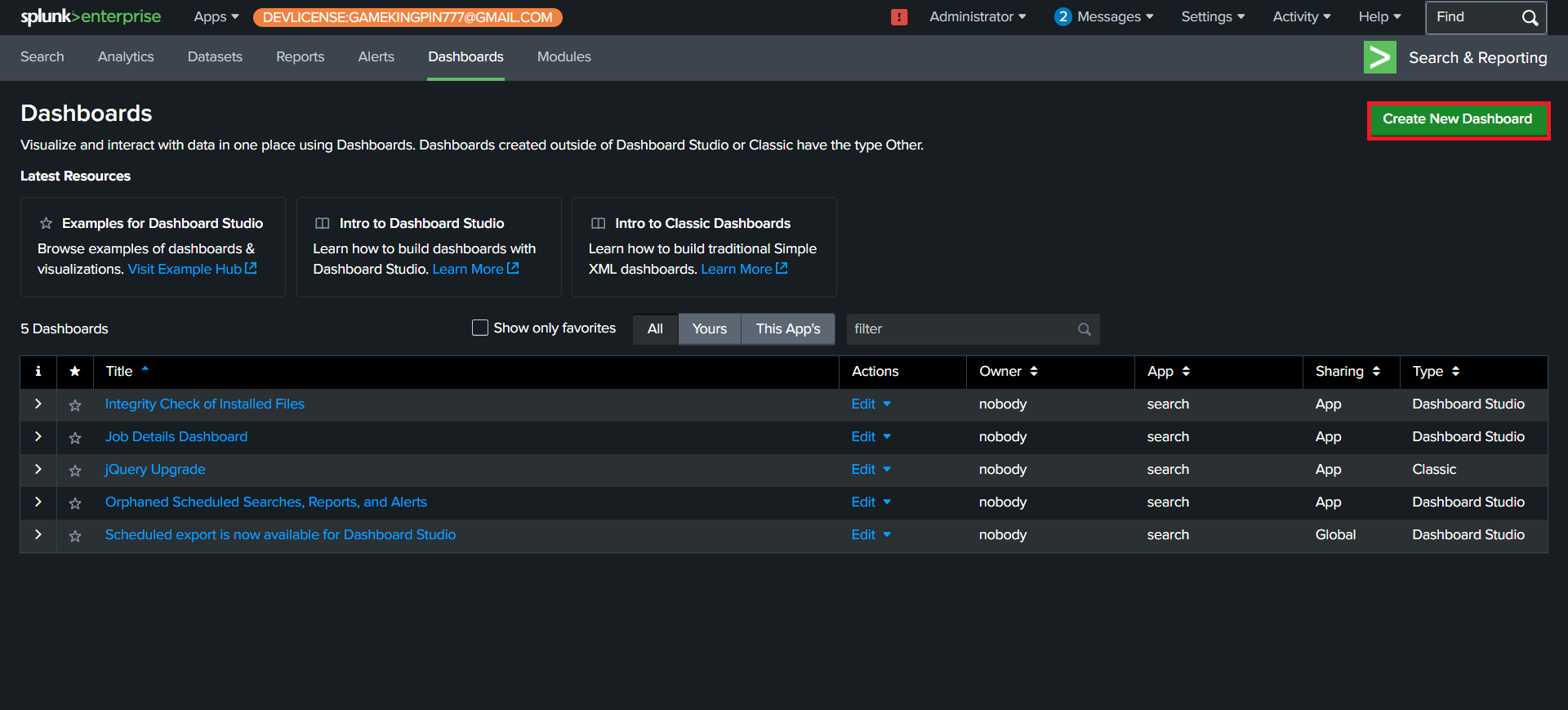Image resolution: width=1568 pixels, height=710 pixels.
Task: Sort dashboards by Owner column
Action: coord(1009,371)
